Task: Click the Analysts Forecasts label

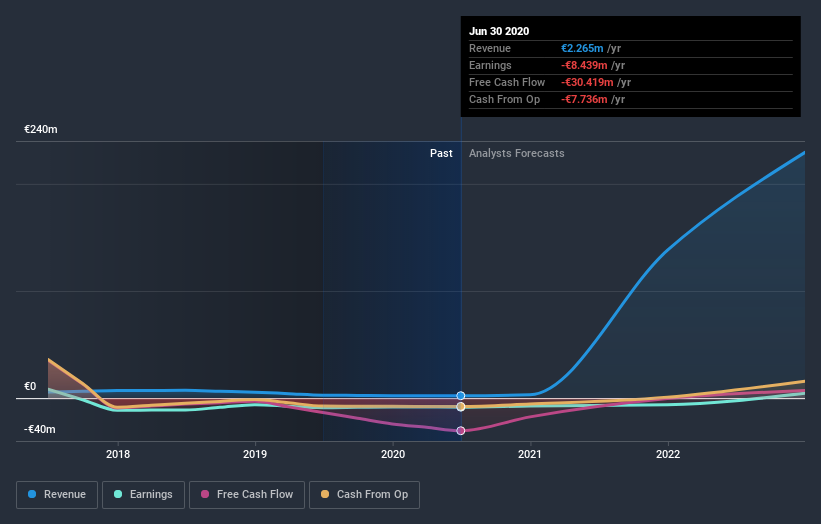Action: click(x=517, y=153)
